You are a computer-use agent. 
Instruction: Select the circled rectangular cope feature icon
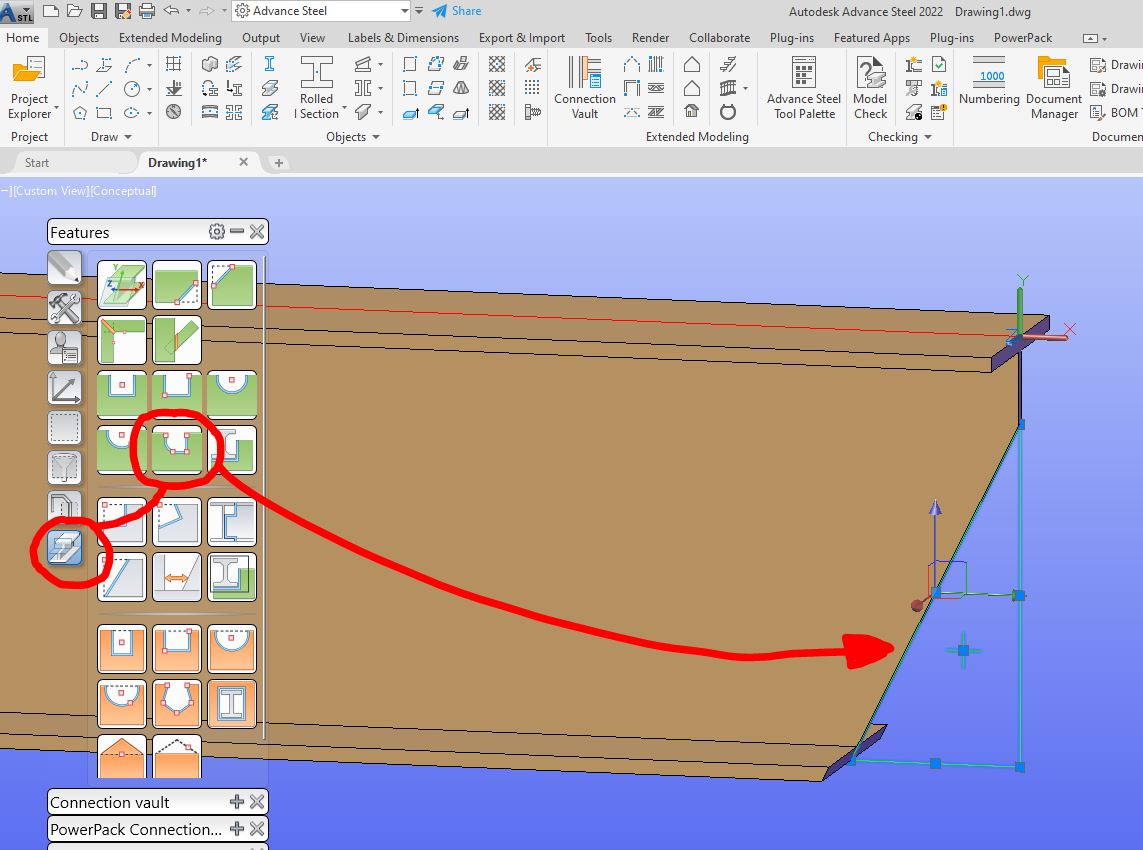pyautogui.click(x=176, y=447)
